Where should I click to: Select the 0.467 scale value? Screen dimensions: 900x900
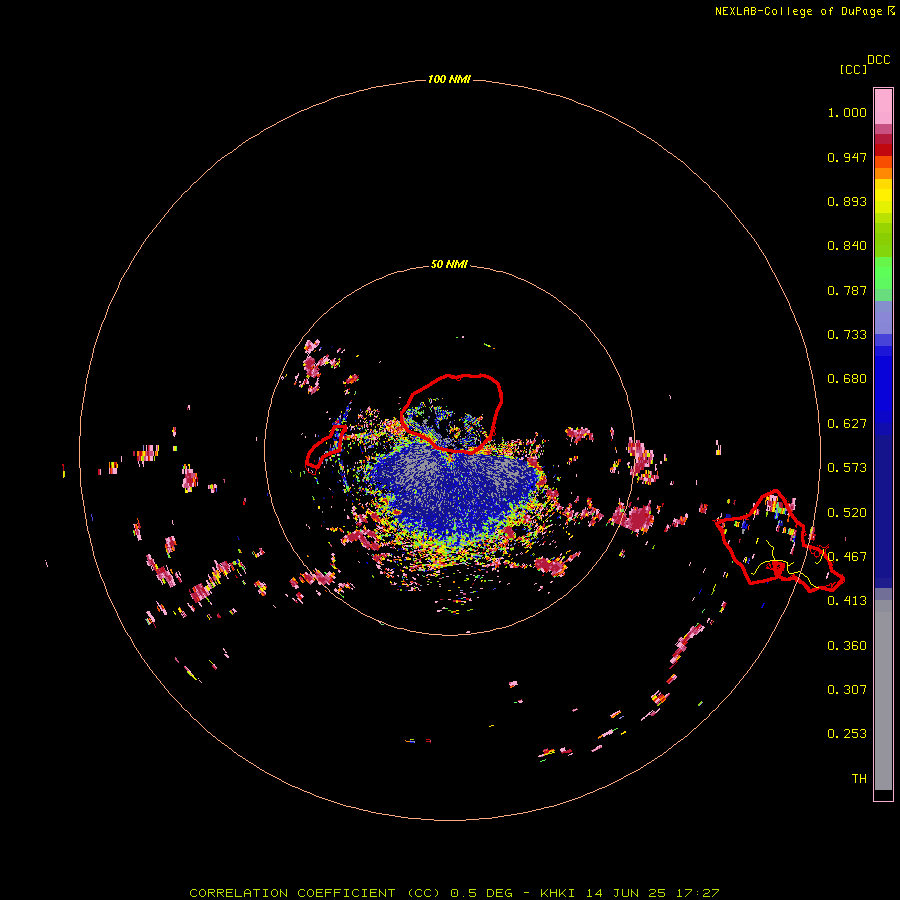tap(847, 557)
